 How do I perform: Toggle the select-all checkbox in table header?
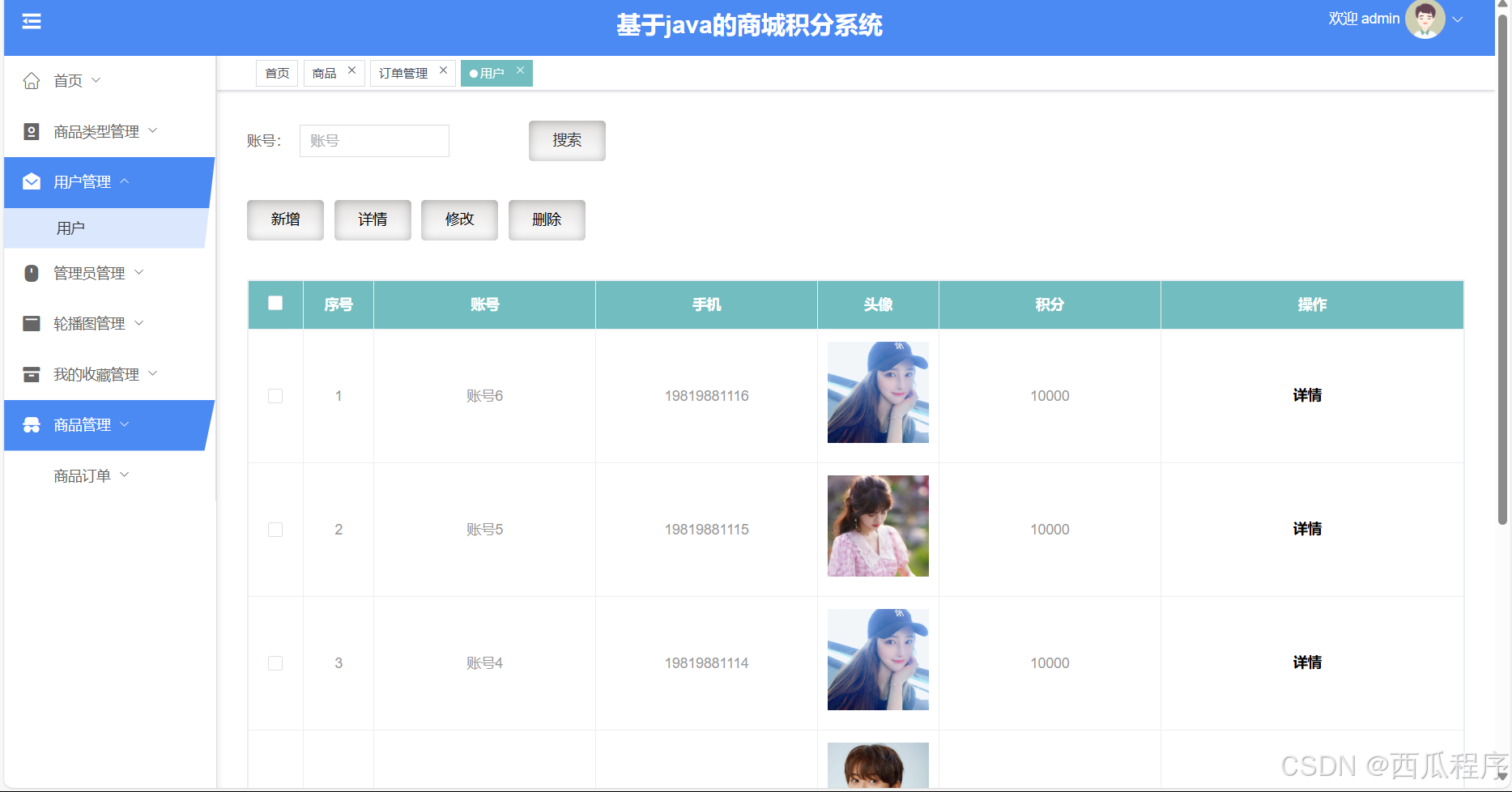click(x=275, y=303)
